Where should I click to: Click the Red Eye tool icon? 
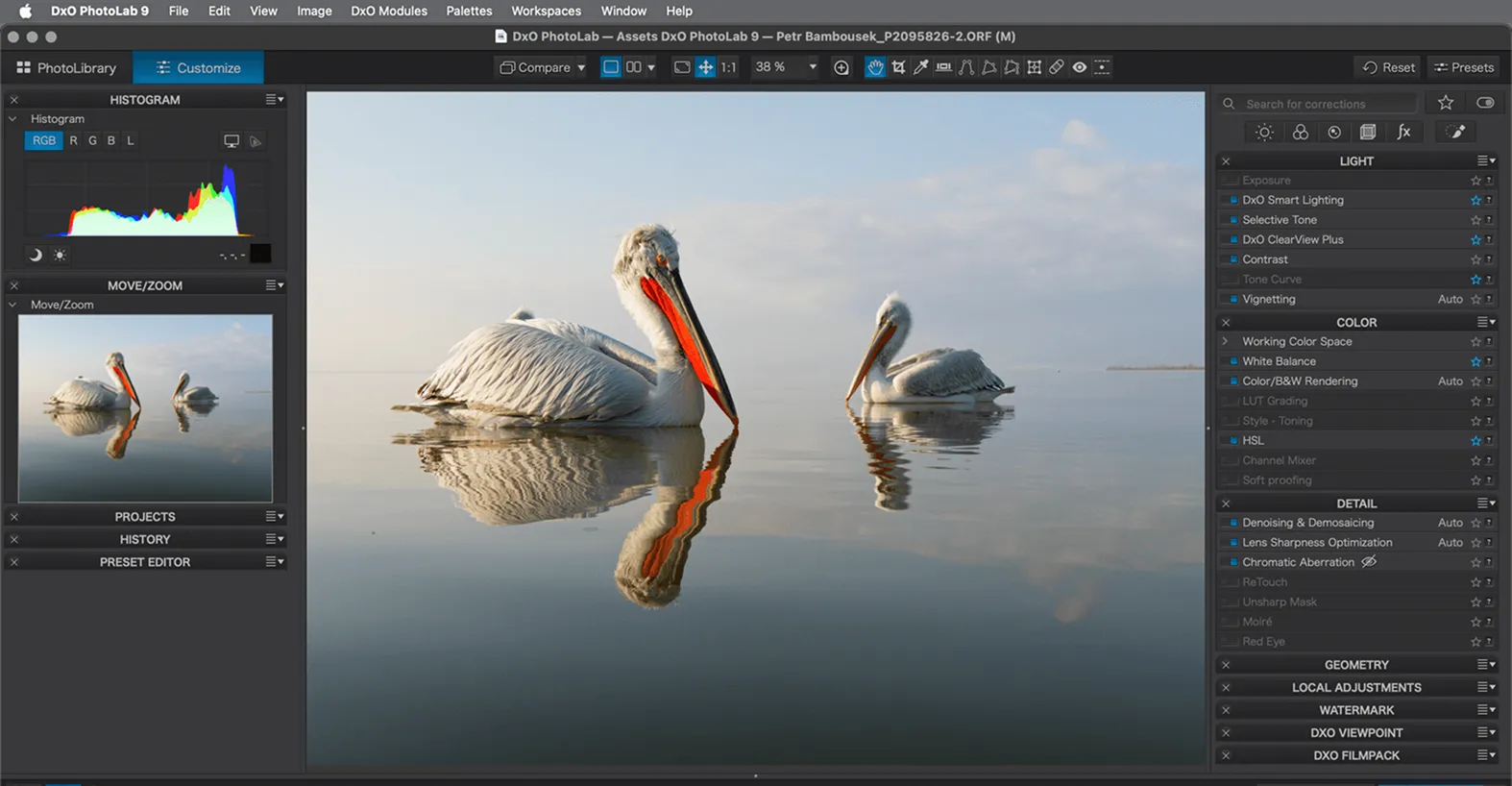(1080, 67)
